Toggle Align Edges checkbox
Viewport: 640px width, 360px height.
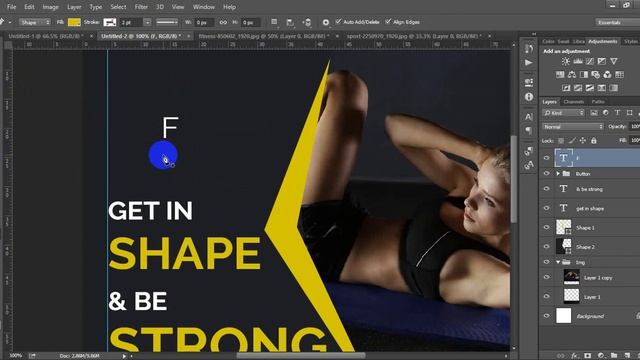tap(388, 21)
